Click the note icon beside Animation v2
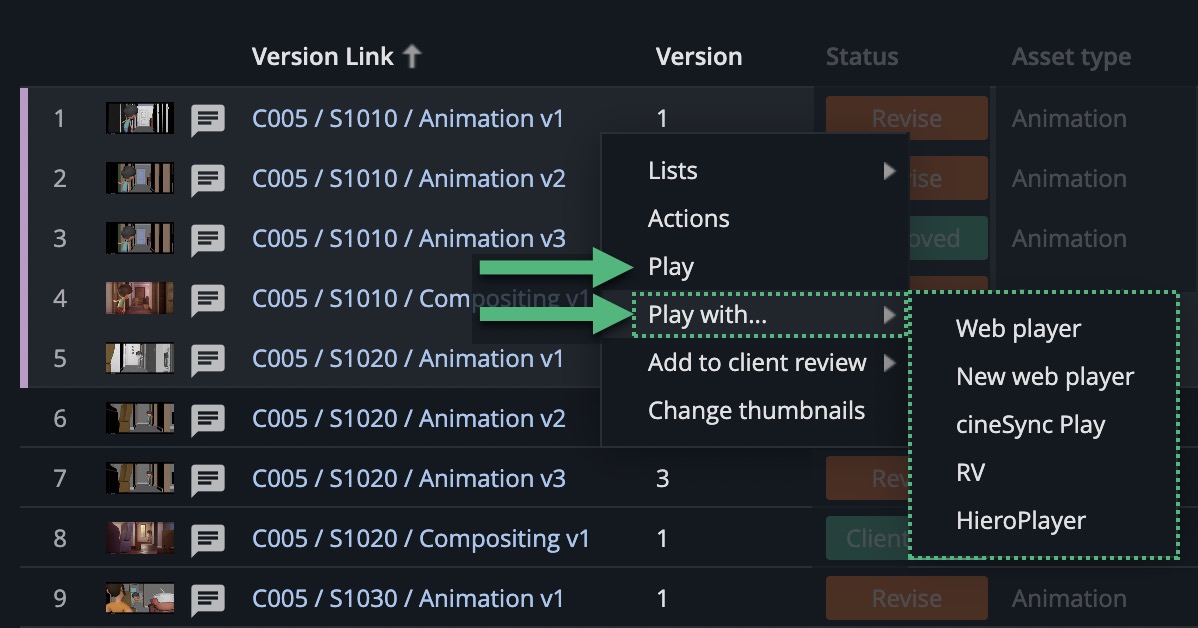This screenshot has height=628, width=1198. [208, 179]
